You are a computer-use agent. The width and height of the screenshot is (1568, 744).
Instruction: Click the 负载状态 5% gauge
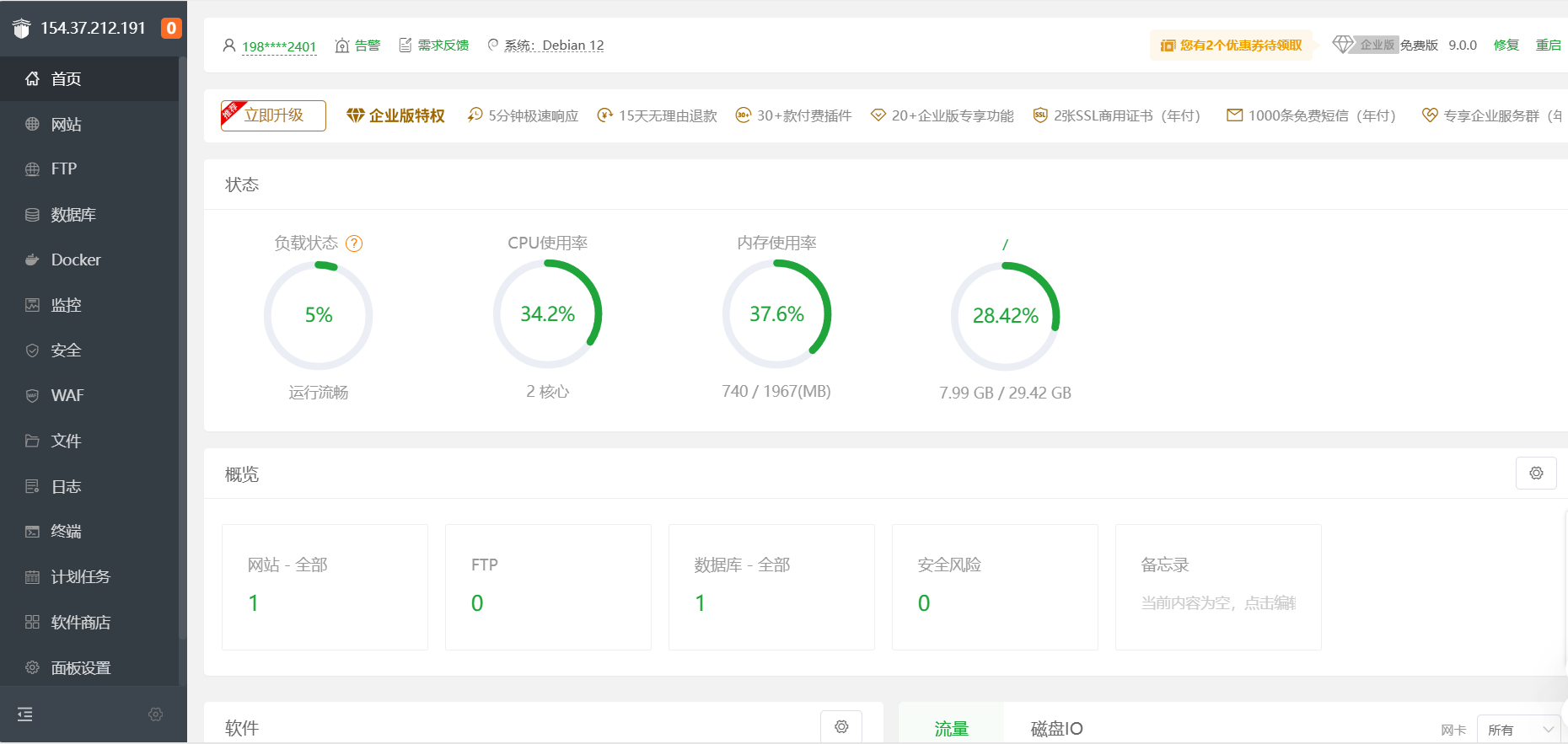coord(319,315)
